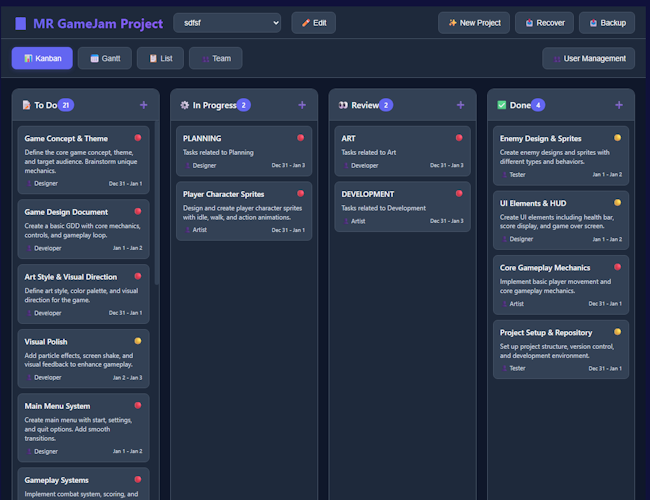
Task: Add a new task to In Progress column
Action: click(x=302, y=105)
